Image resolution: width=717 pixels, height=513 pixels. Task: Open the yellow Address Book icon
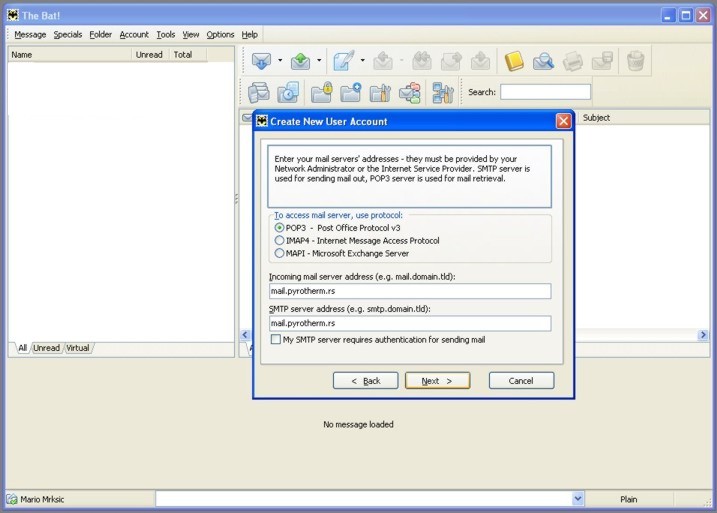(x=514, y=61)
